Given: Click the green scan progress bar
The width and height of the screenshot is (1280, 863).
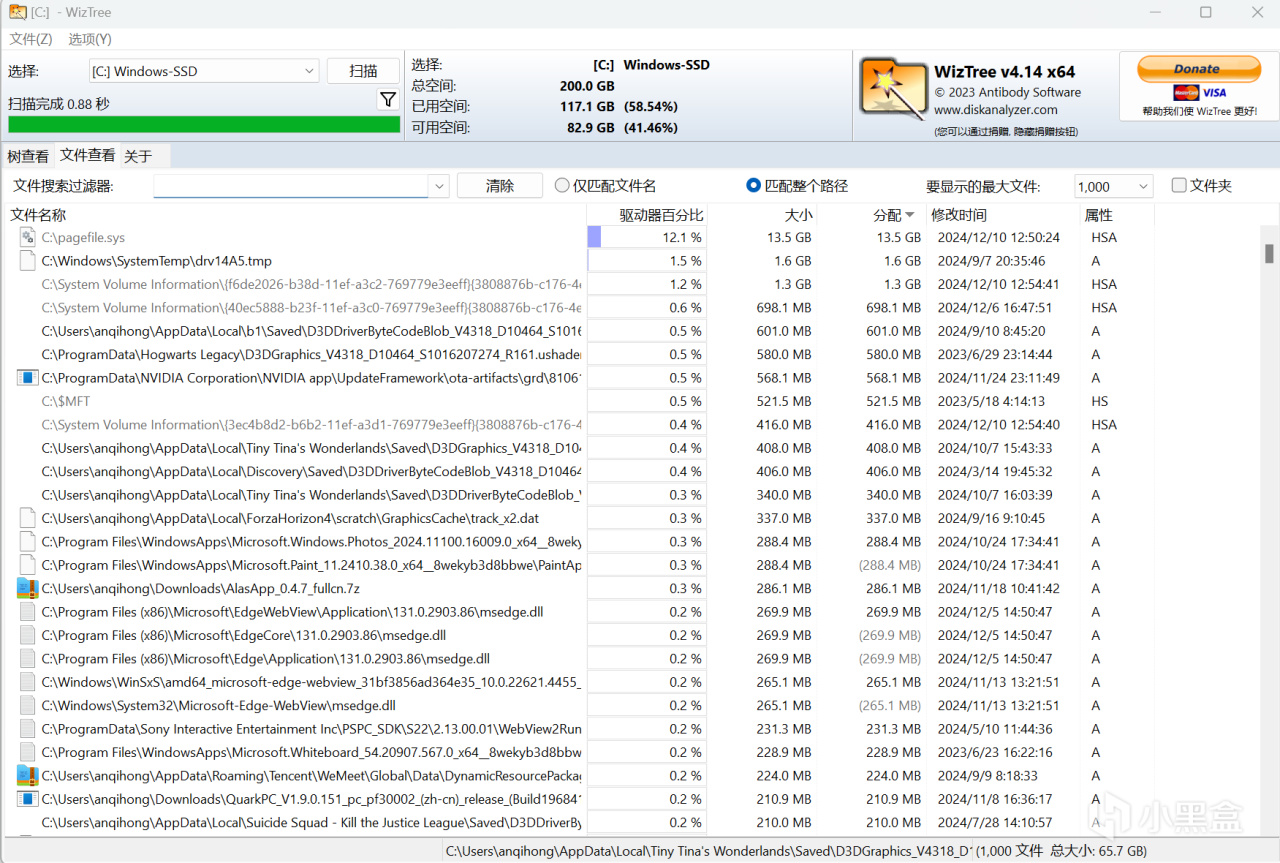Looking at the screenshot, I should [x=204, y=124].
